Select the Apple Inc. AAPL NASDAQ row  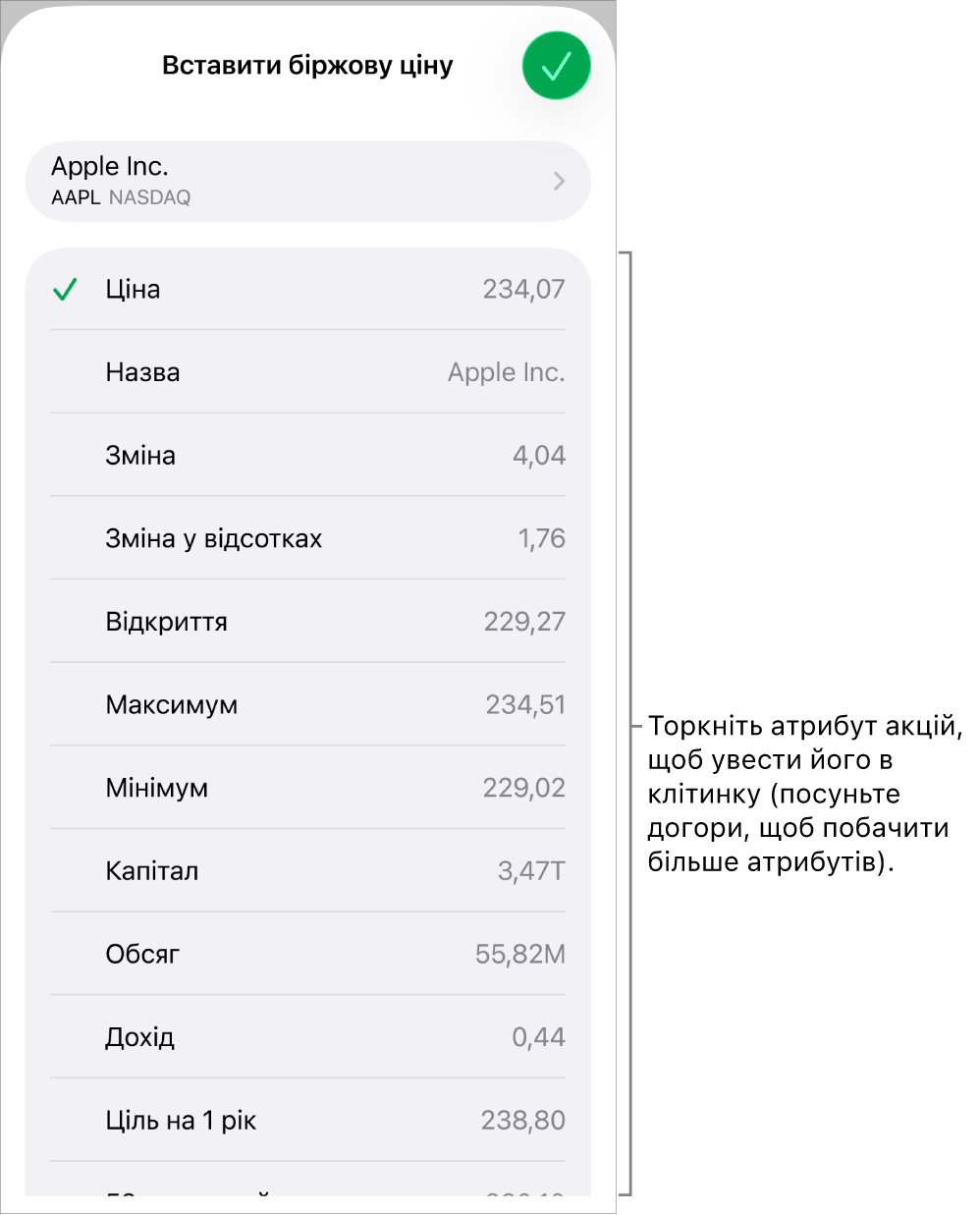[x=308, y=181]
